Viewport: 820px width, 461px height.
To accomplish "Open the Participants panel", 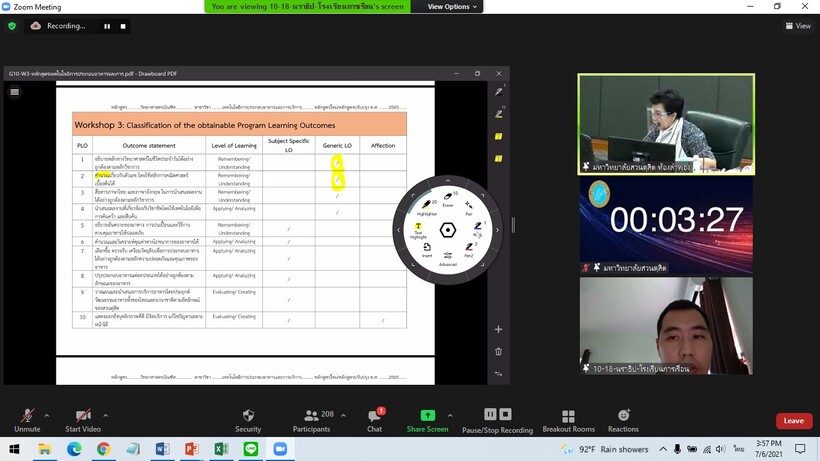I will (312, 421).
